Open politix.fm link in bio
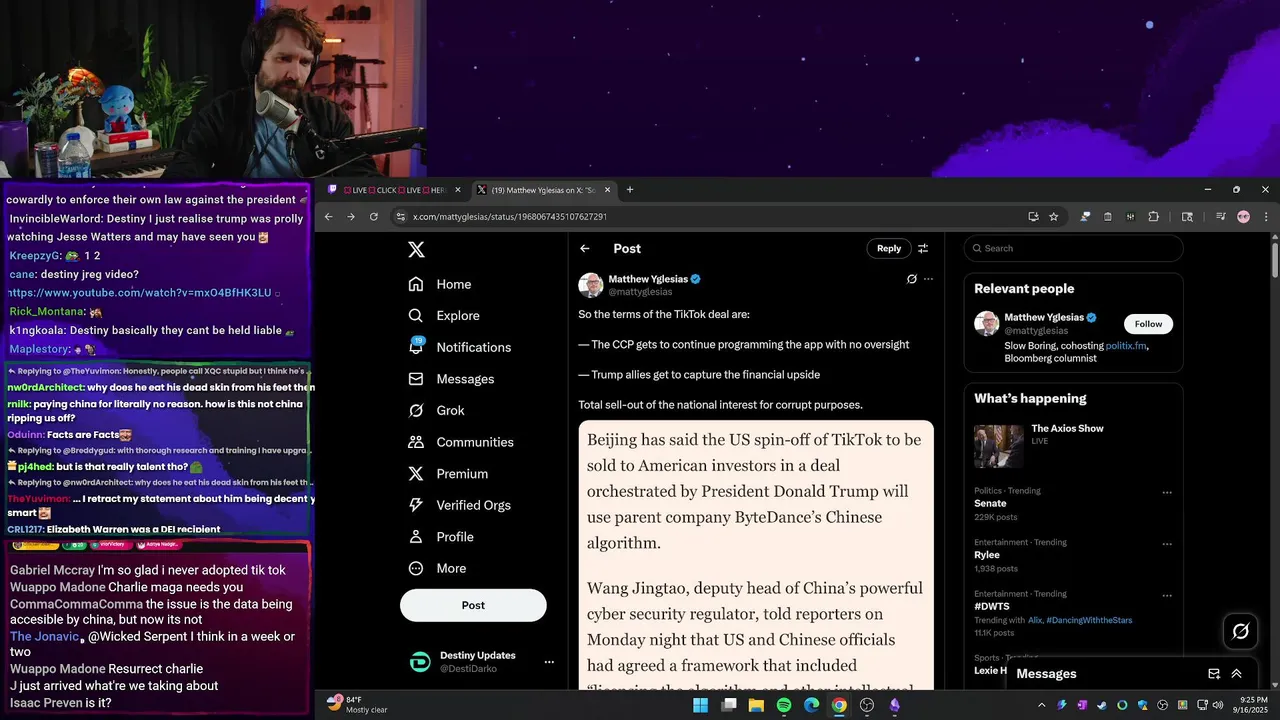 [x=1126, y=346]
